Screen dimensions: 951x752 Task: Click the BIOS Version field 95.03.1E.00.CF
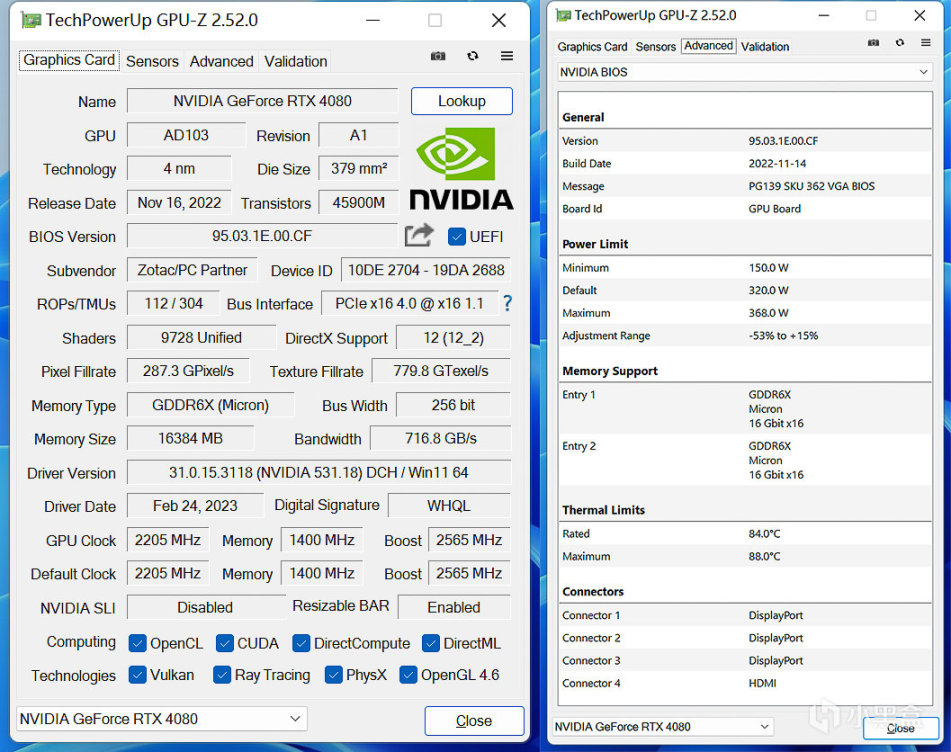click(262, 236)
